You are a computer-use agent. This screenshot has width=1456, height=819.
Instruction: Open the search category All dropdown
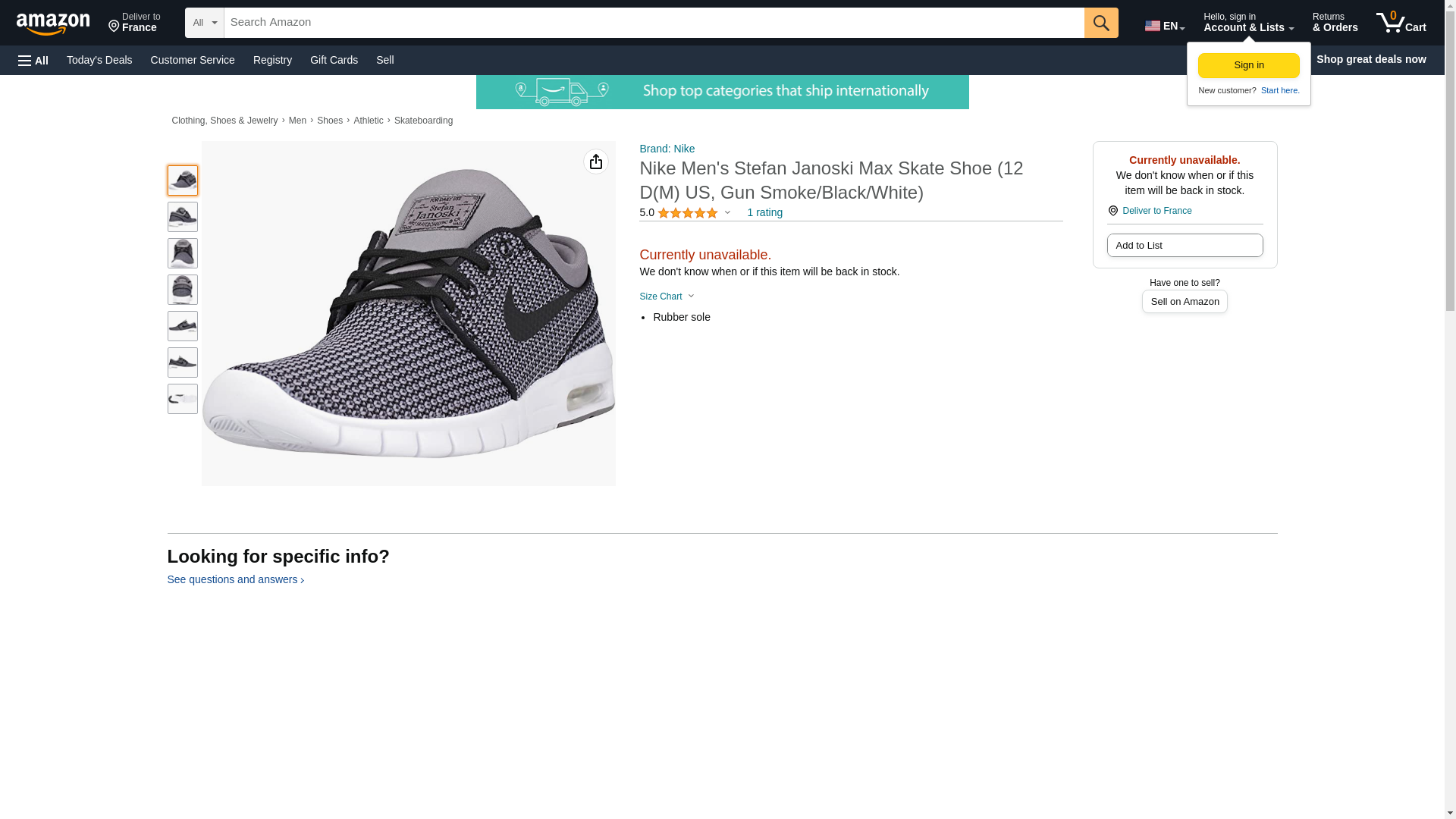[204, 23]
